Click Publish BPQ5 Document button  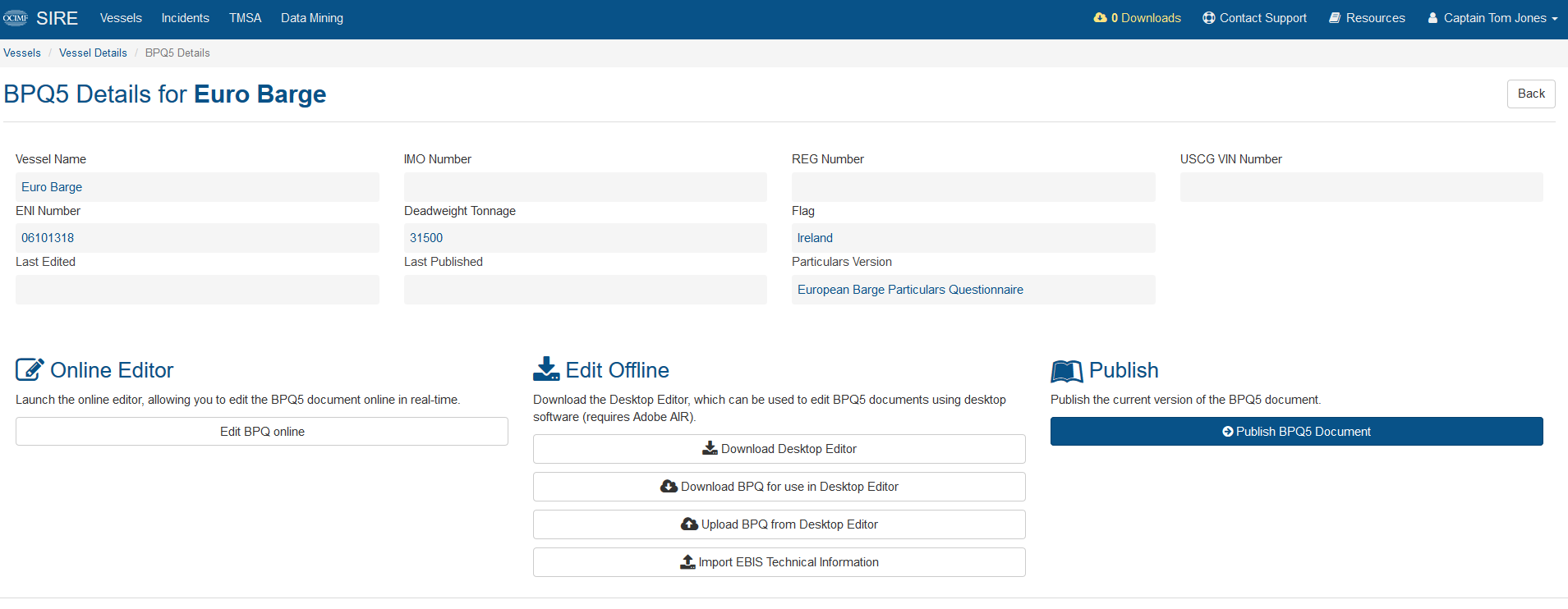tap(1297, 432)
